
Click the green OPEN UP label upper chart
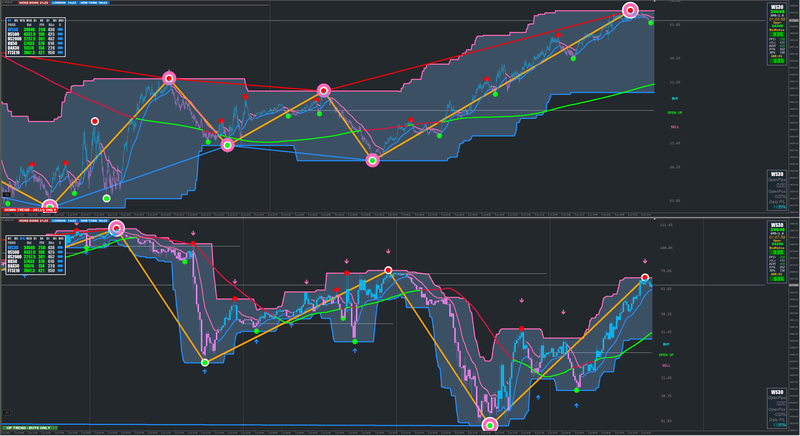(674, 113)
